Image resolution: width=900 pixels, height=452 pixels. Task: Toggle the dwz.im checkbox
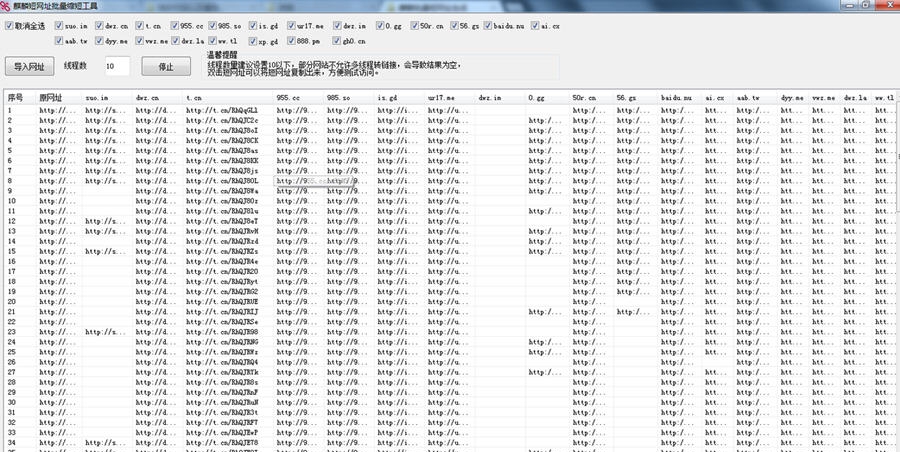tap(337, 26)
